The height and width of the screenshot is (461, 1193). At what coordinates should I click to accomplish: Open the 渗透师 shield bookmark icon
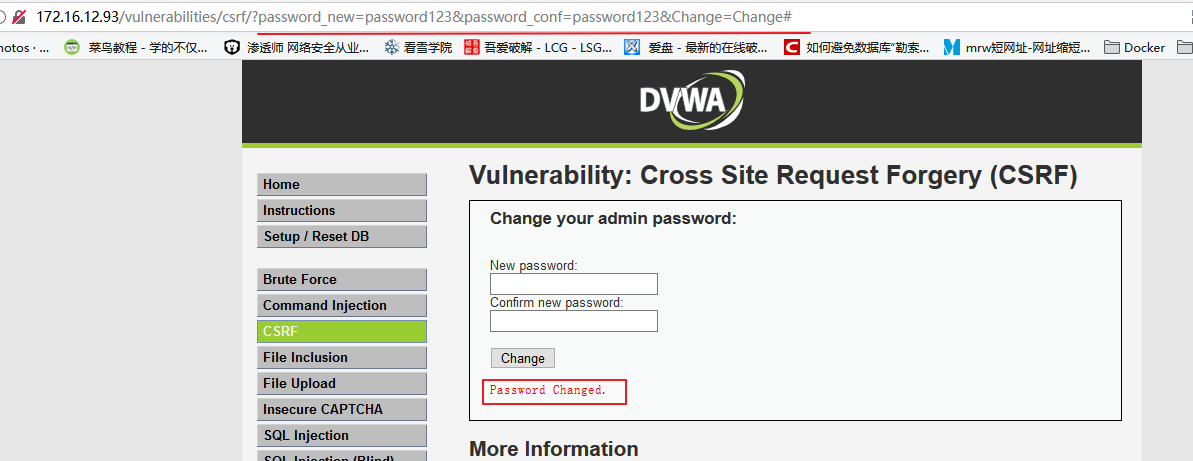click(x=232, y=47)
